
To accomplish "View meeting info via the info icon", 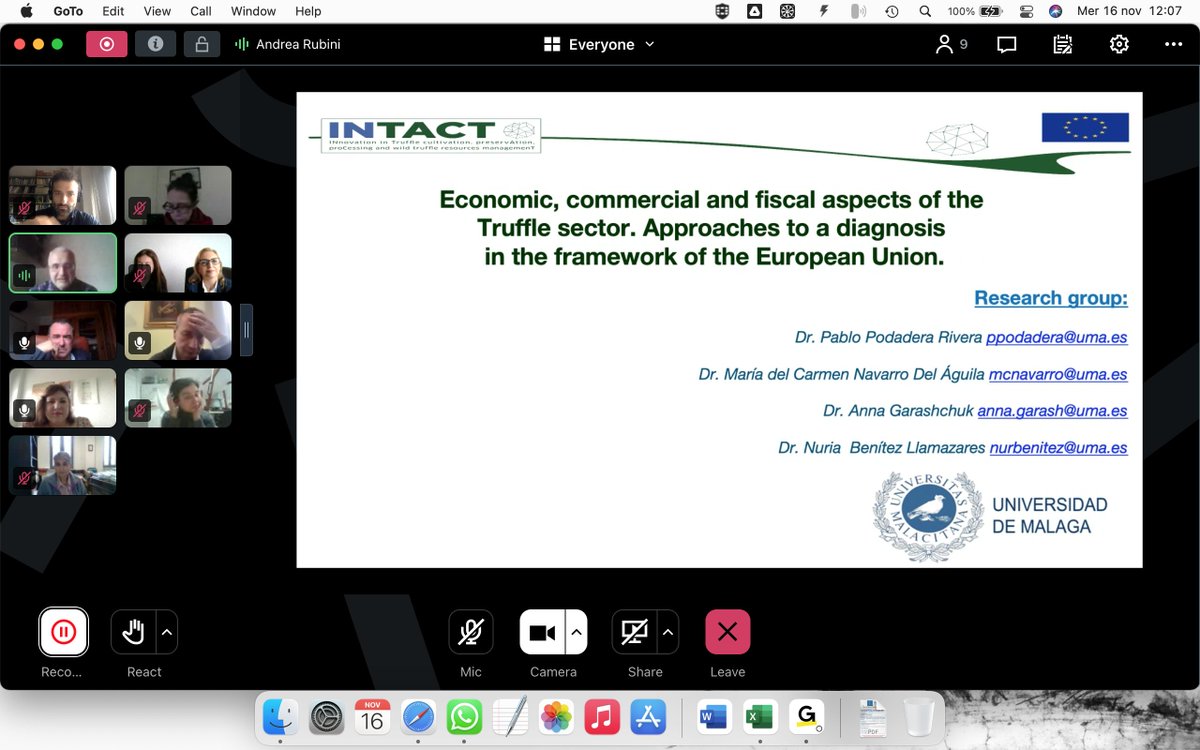I will tap(155, 44).
